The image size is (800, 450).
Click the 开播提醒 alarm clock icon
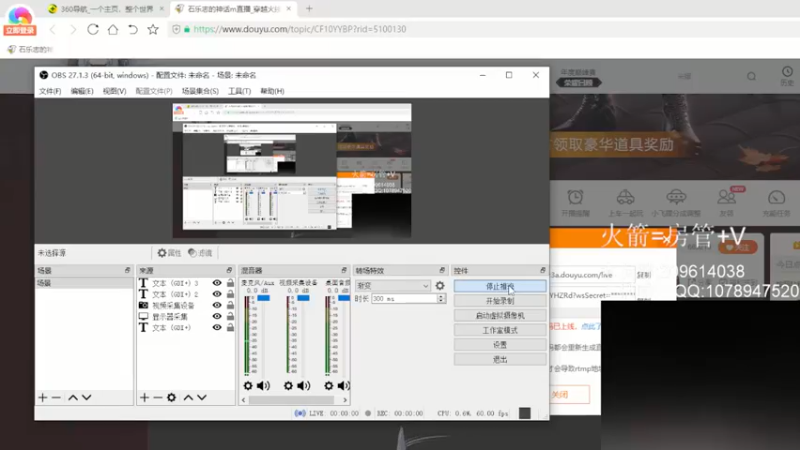(576, 197)
